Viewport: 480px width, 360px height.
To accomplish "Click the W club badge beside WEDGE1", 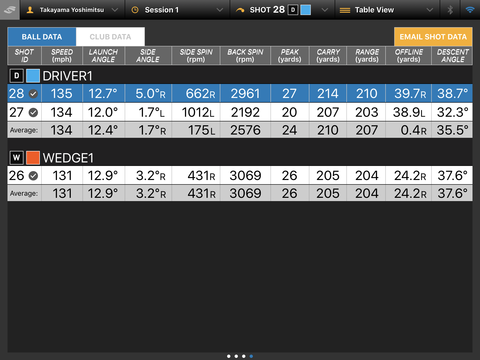I will click(x=17, y=158).
